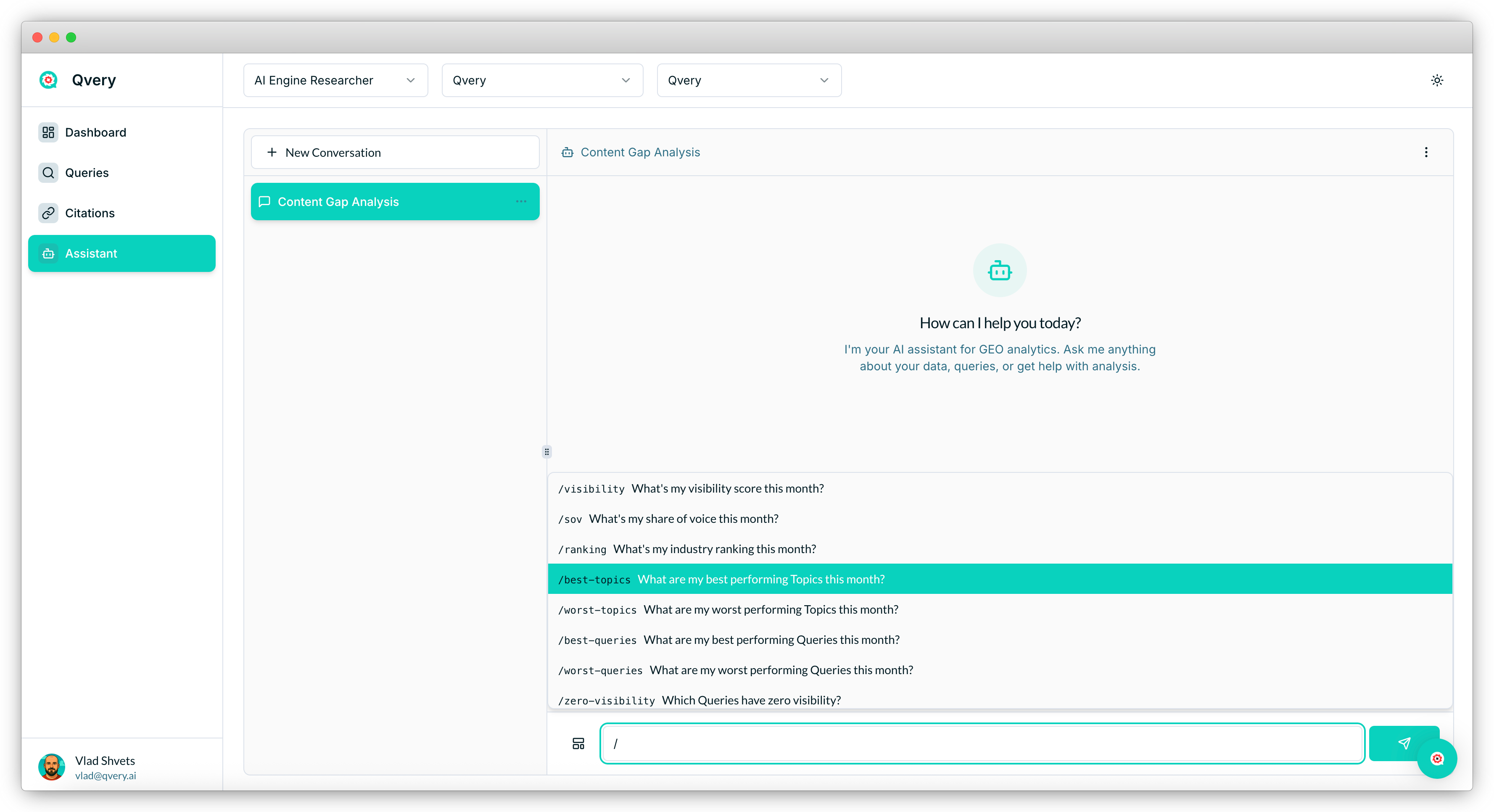Grab the panel resize handle

coord(546,451)
